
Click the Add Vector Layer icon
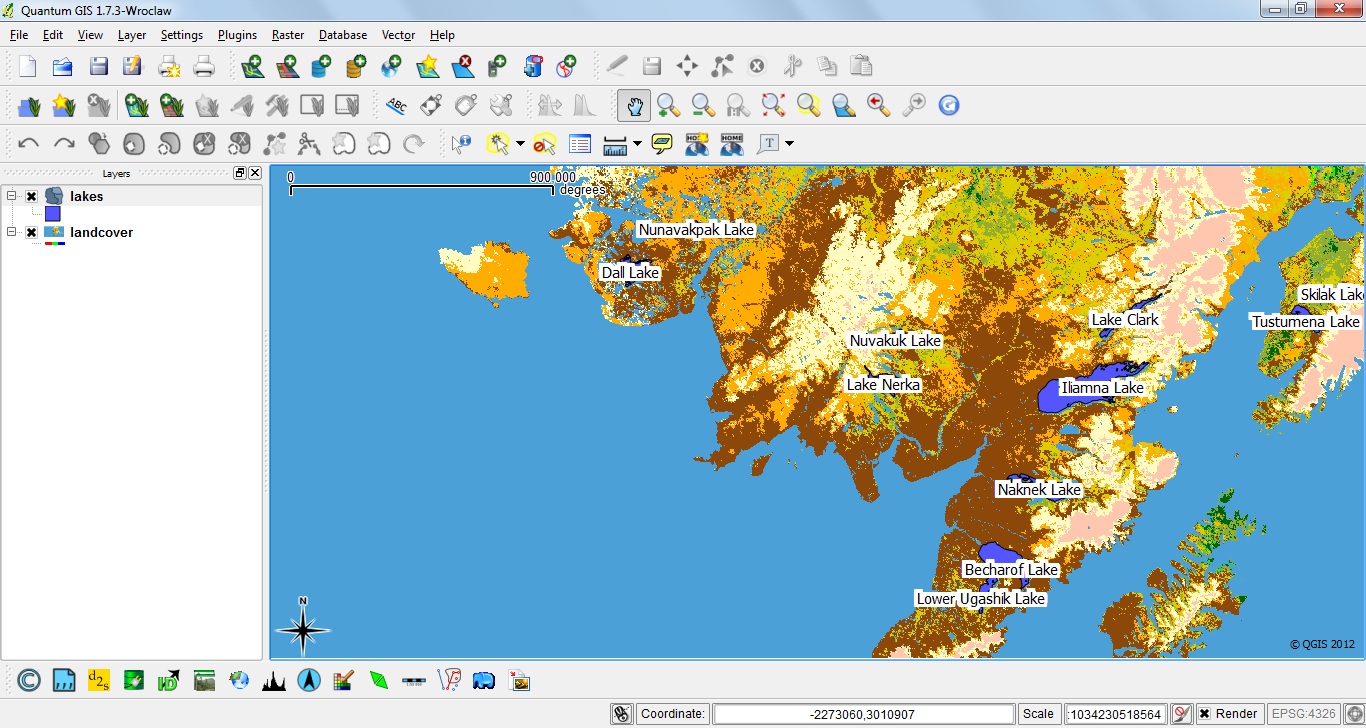pos(255,66)
